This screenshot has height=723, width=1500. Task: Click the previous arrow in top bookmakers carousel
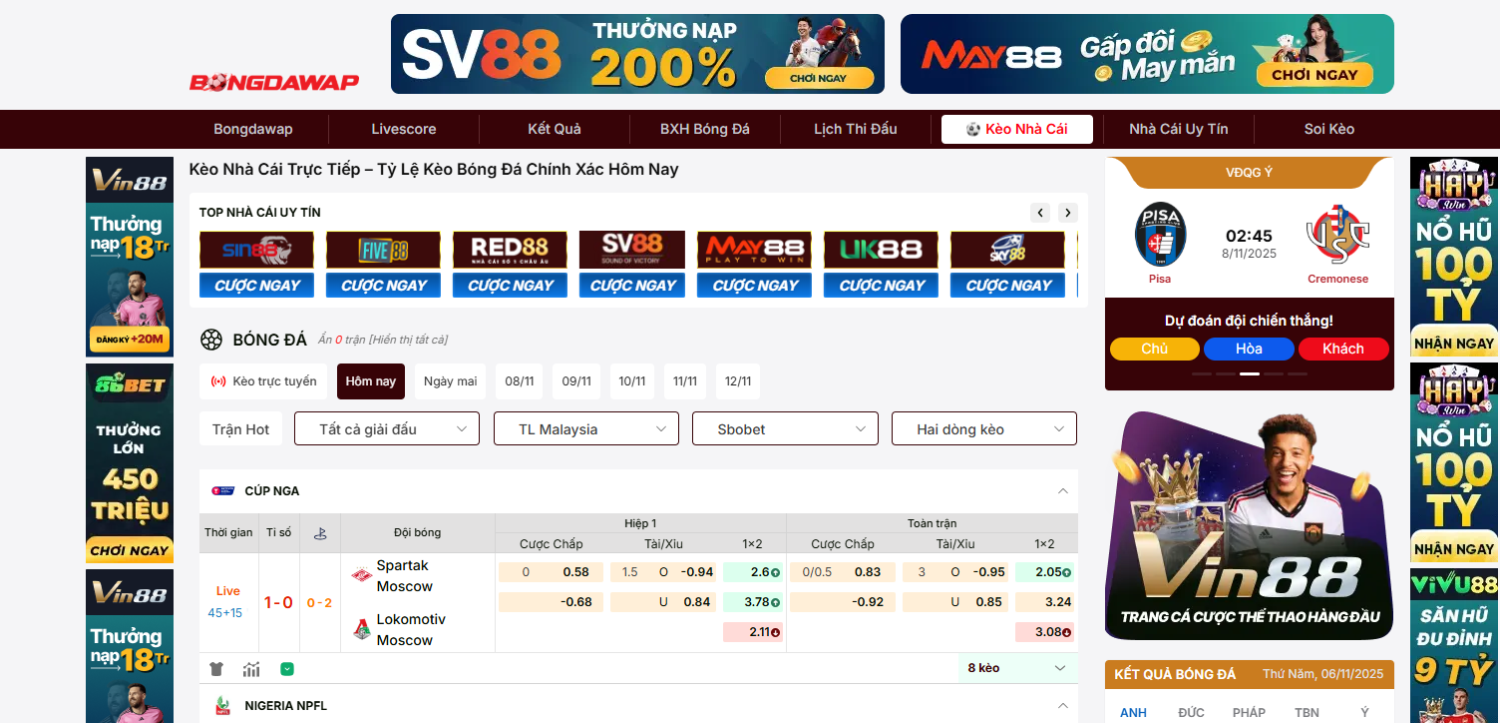point(1040,213)
